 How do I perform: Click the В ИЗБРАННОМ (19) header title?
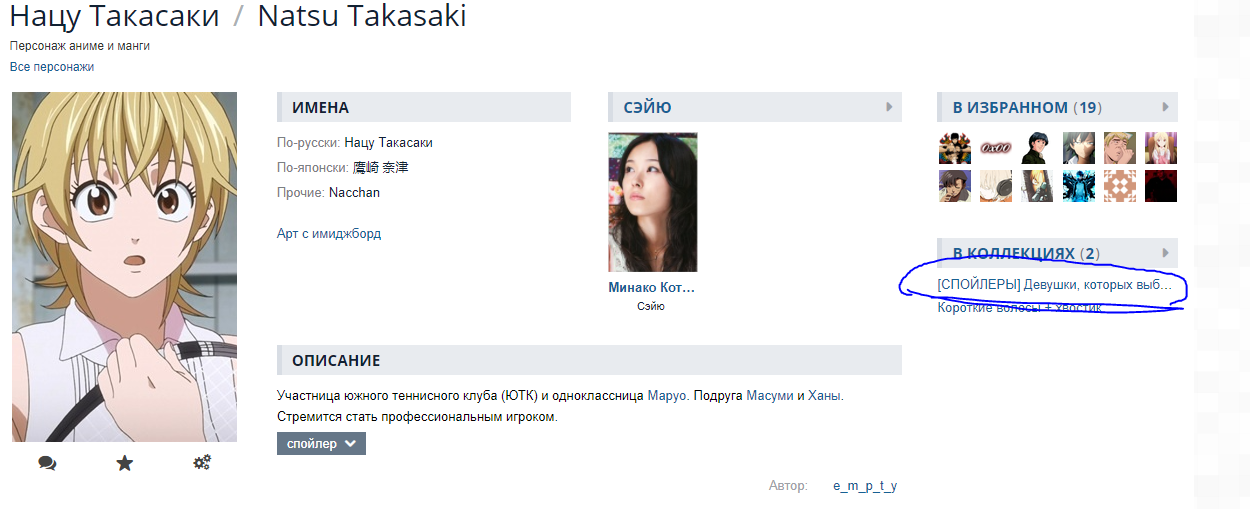point(1027,107)
